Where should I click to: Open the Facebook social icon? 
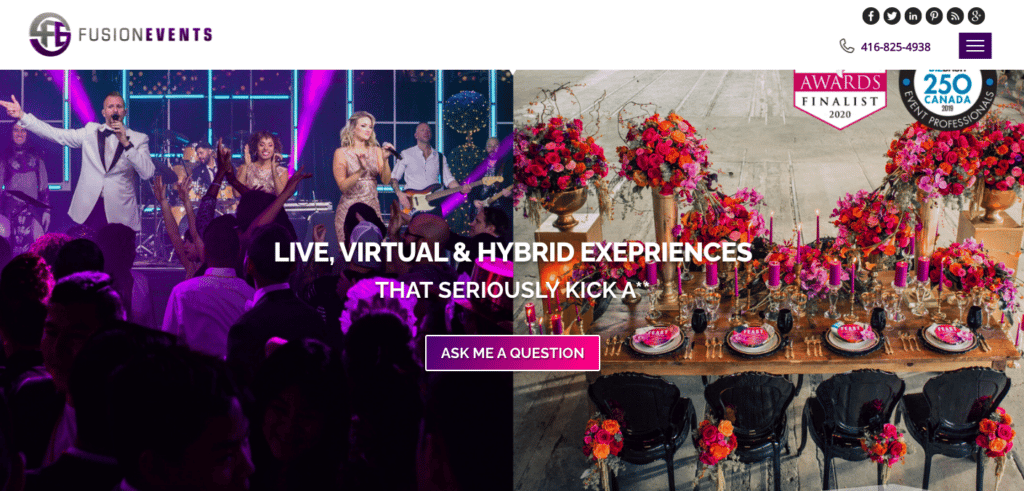[871, 16]
